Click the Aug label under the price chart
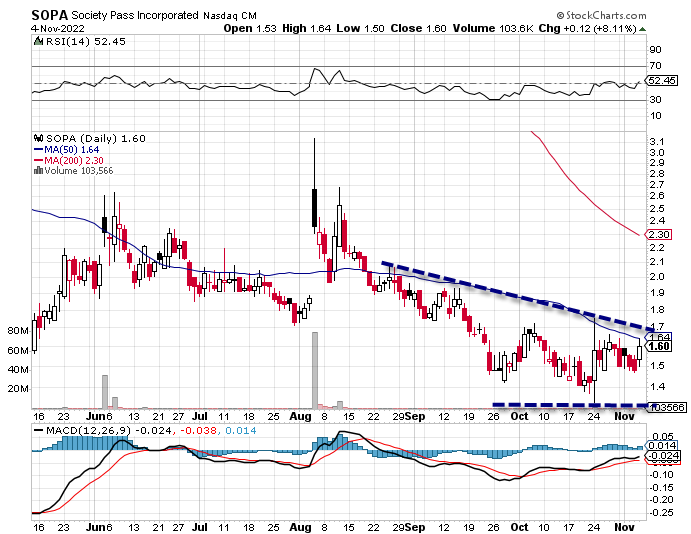691x534 pixels. [x=300, y=416]
